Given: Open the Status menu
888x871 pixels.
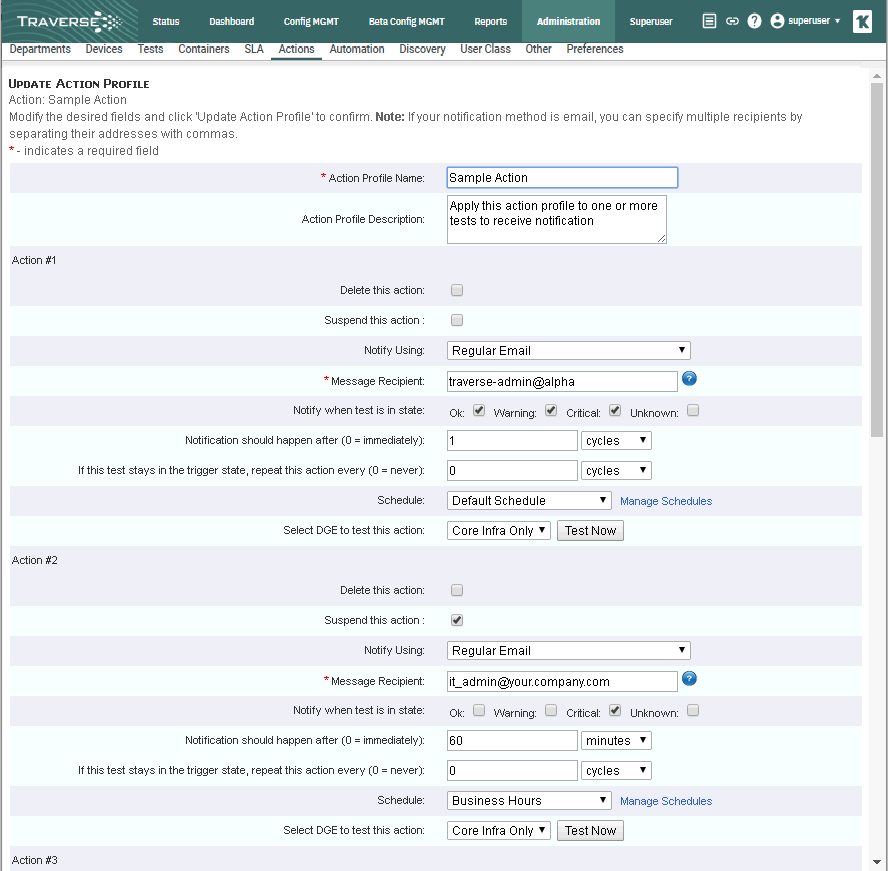Looking at the screenshot, I should pos(166,22).
